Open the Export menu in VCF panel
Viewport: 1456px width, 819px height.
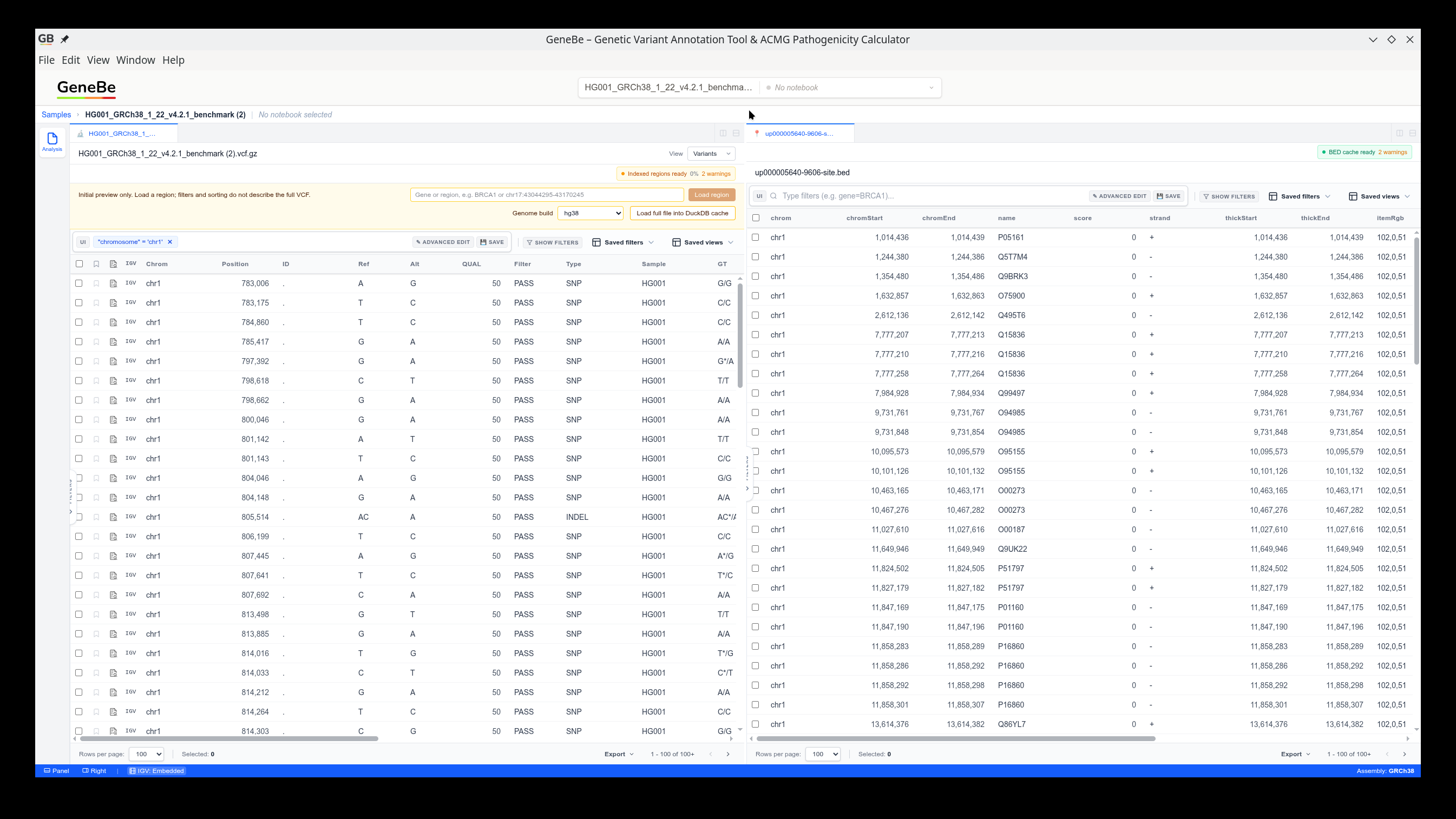point(619,754)
